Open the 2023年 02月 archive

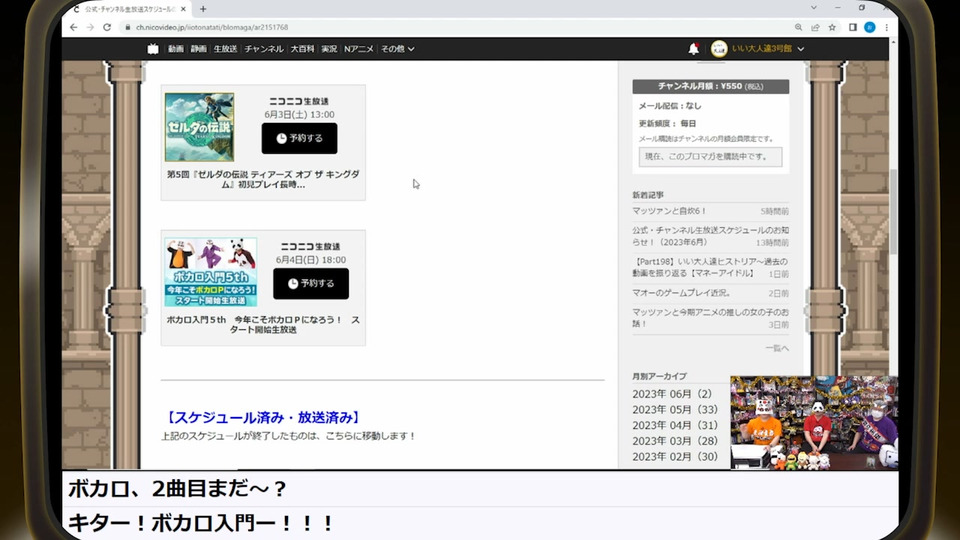tap(675, 457)
